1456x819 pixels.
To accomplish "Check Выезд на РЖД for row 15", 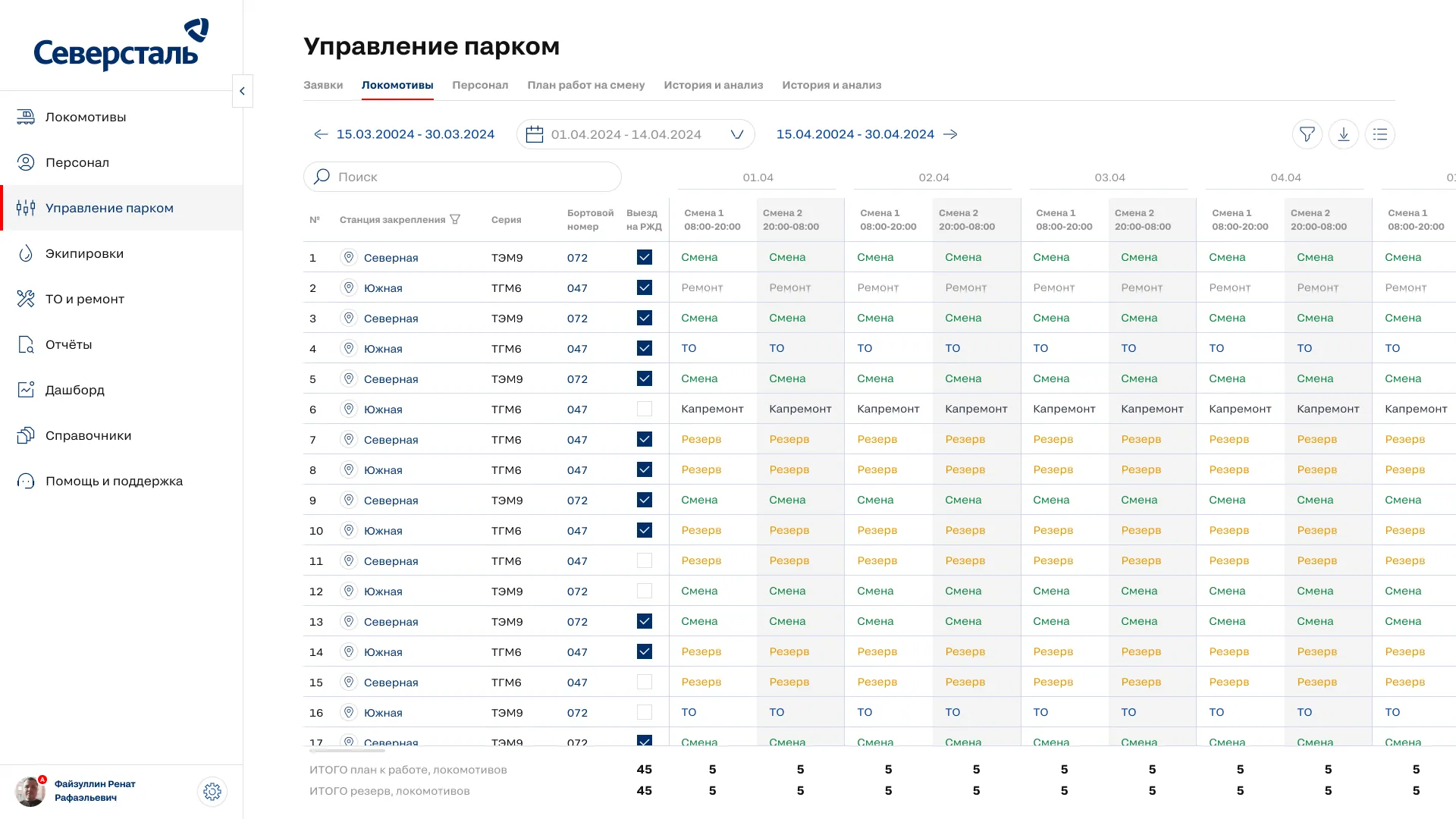I will coord(645,682).
